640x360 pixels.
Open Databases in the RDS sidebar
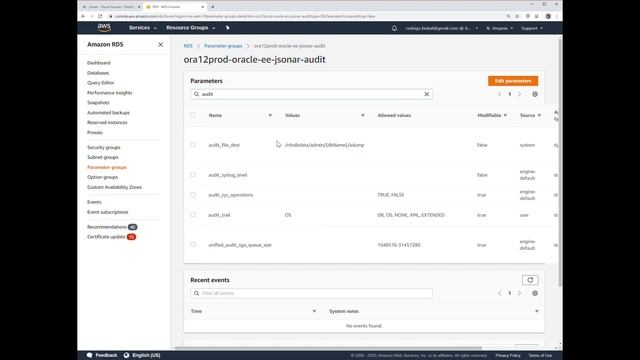98,73
